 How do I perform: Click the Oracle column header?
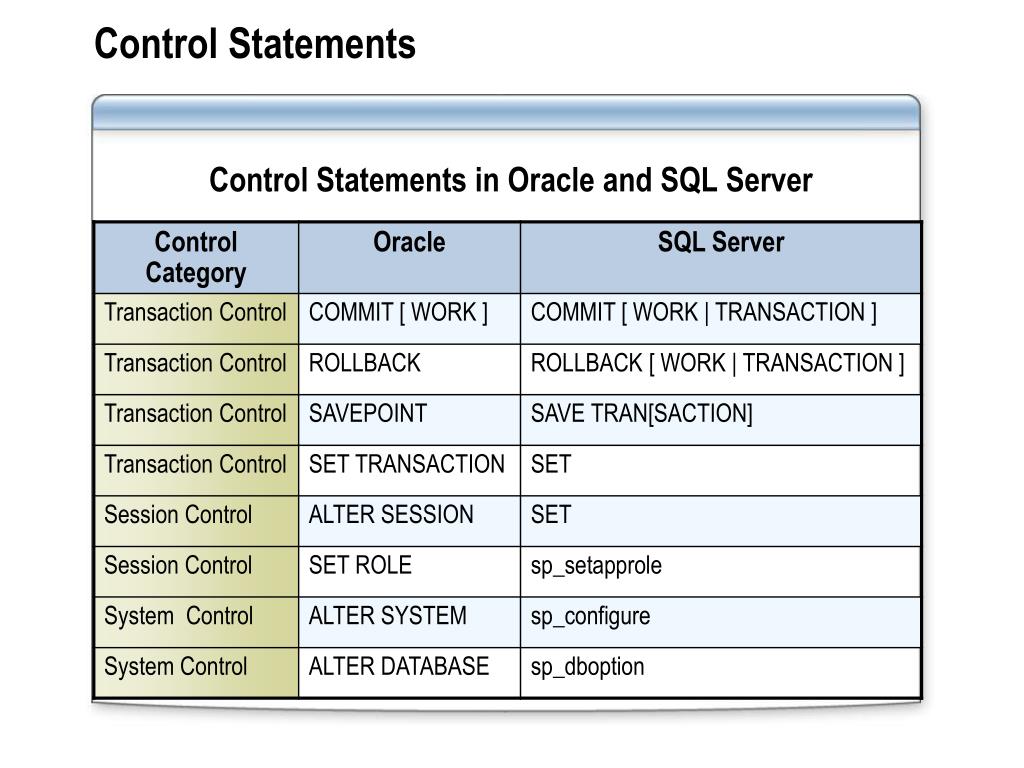coord(409,257)
